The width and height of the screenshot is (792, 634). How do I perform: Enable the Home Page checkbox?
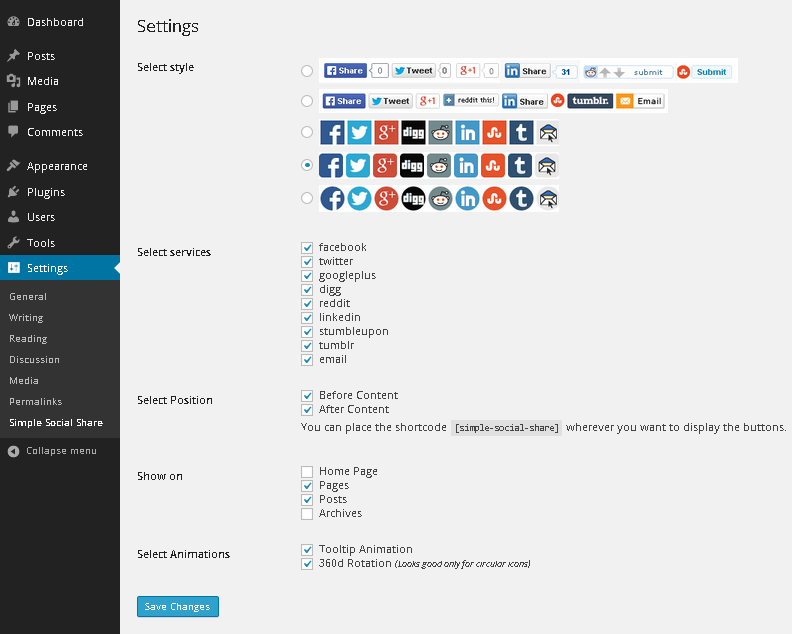307,471
